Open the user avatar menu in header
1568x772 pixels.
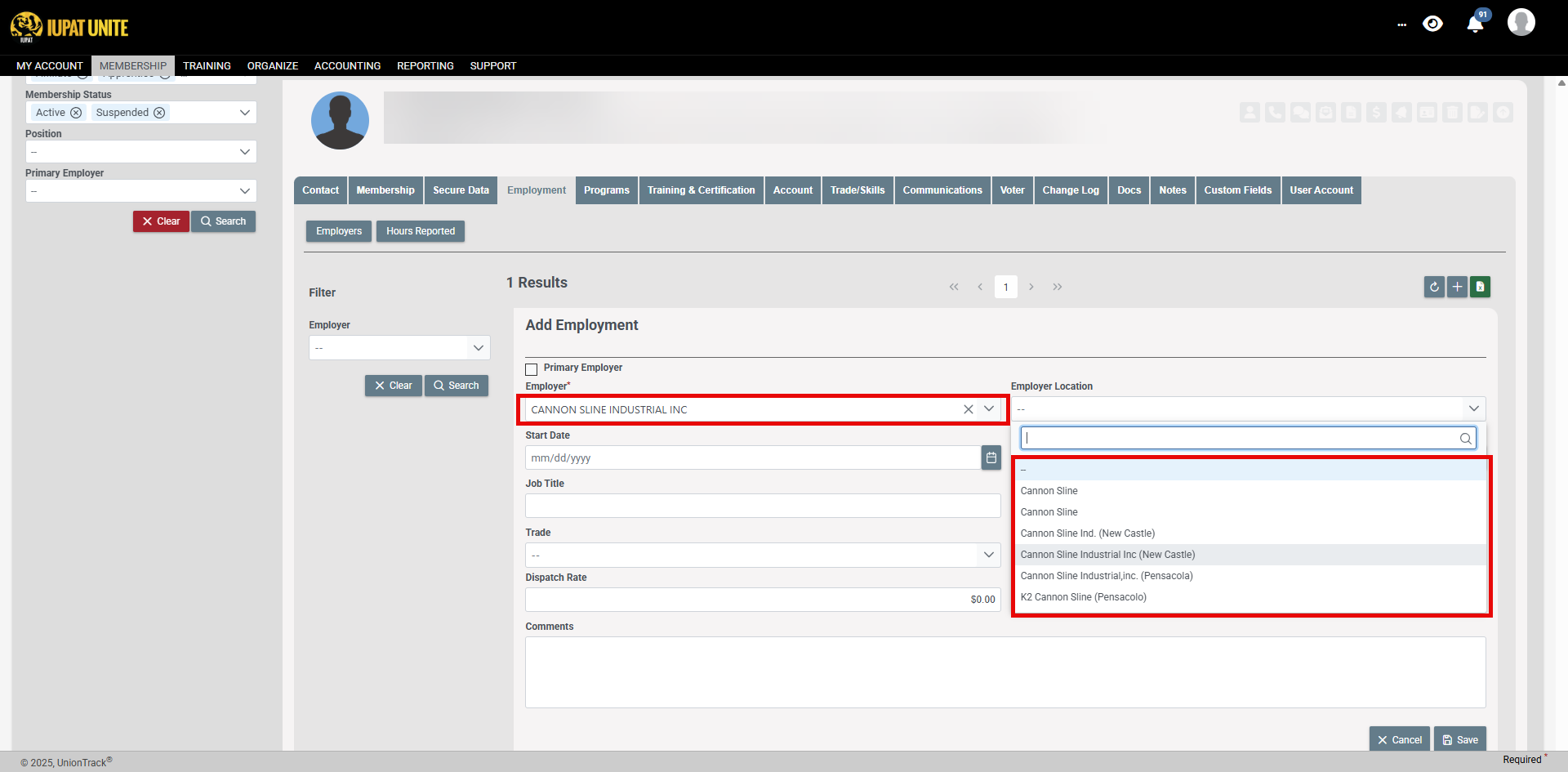[x=1521, y=23]
